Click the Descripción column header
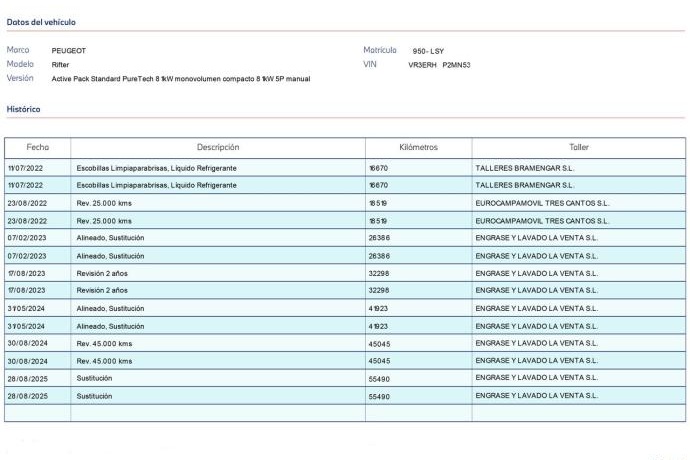 [x=217, y=147]
